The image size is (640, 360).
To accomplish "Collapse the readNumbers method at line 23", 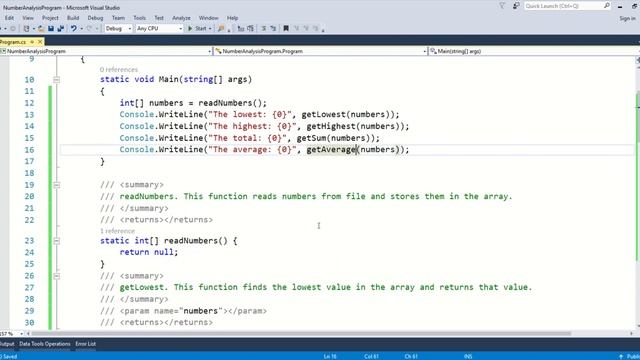I will tap(57, 241).
